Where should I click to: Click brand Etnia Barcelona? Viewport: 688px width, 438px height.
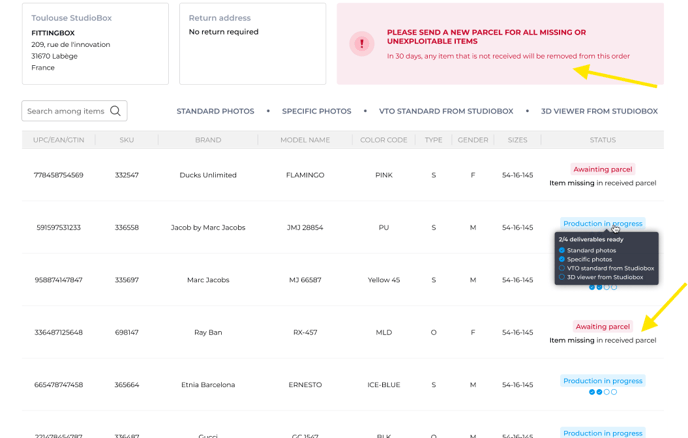coord(208,385)
